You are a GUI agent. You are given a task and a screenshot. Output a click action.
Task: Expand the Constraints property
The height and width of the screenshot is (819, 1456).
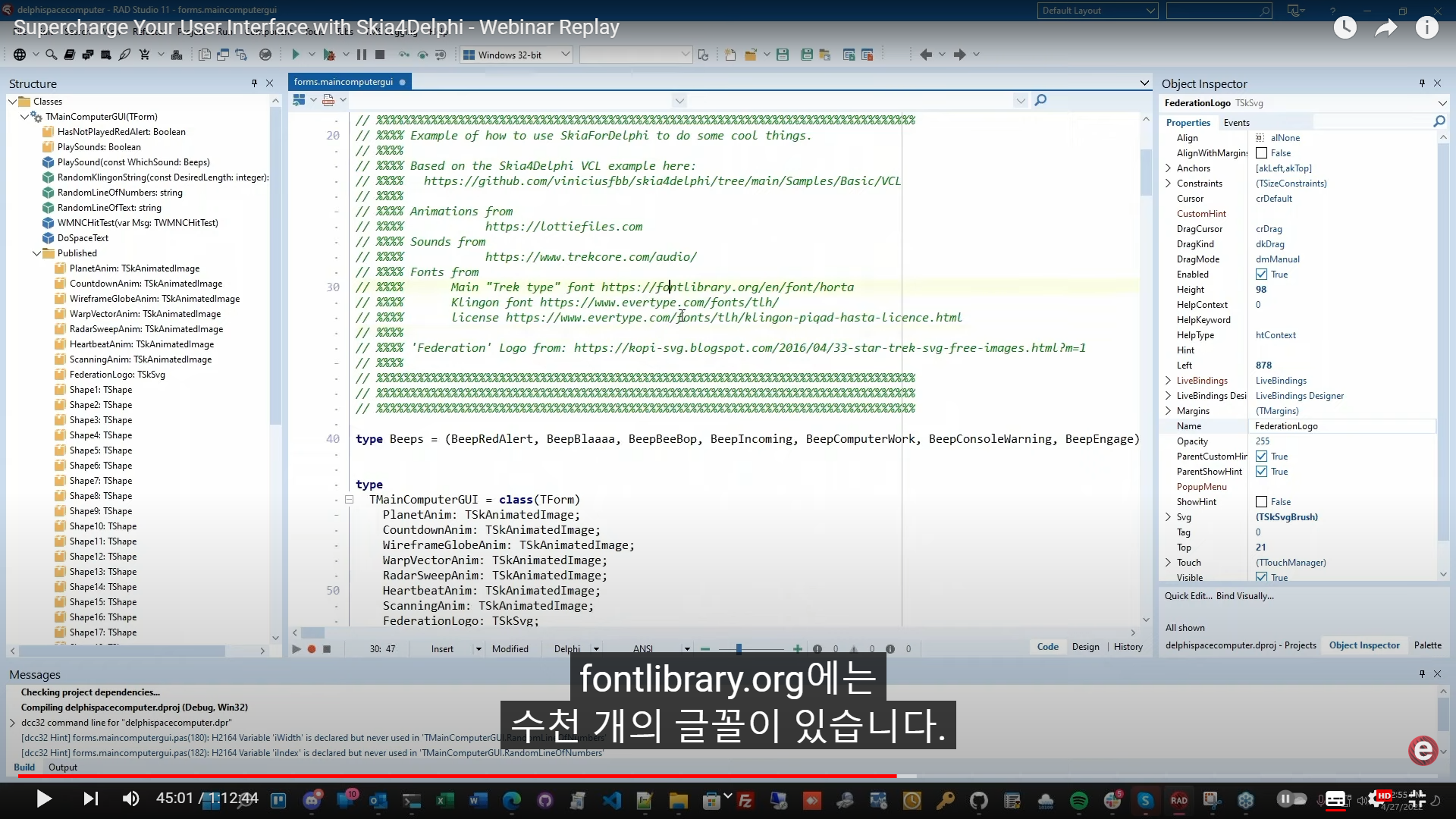(1169, 184)
